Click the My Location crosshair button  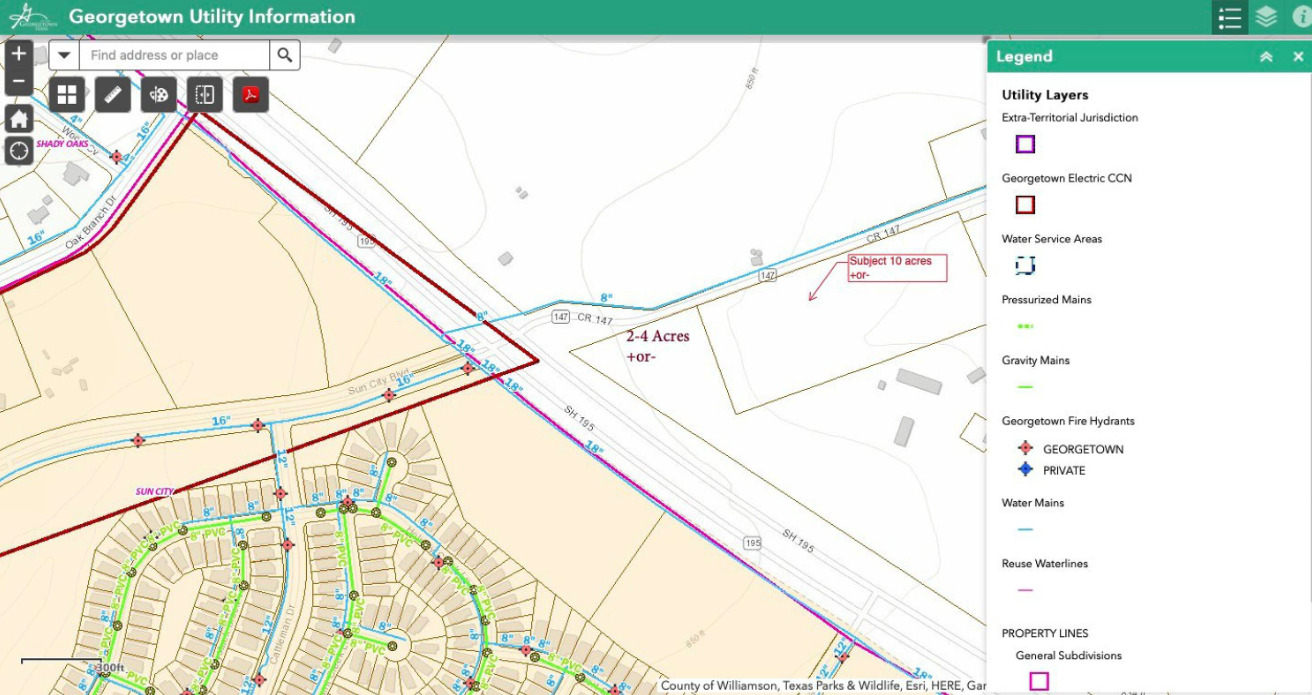click(19, 151)
